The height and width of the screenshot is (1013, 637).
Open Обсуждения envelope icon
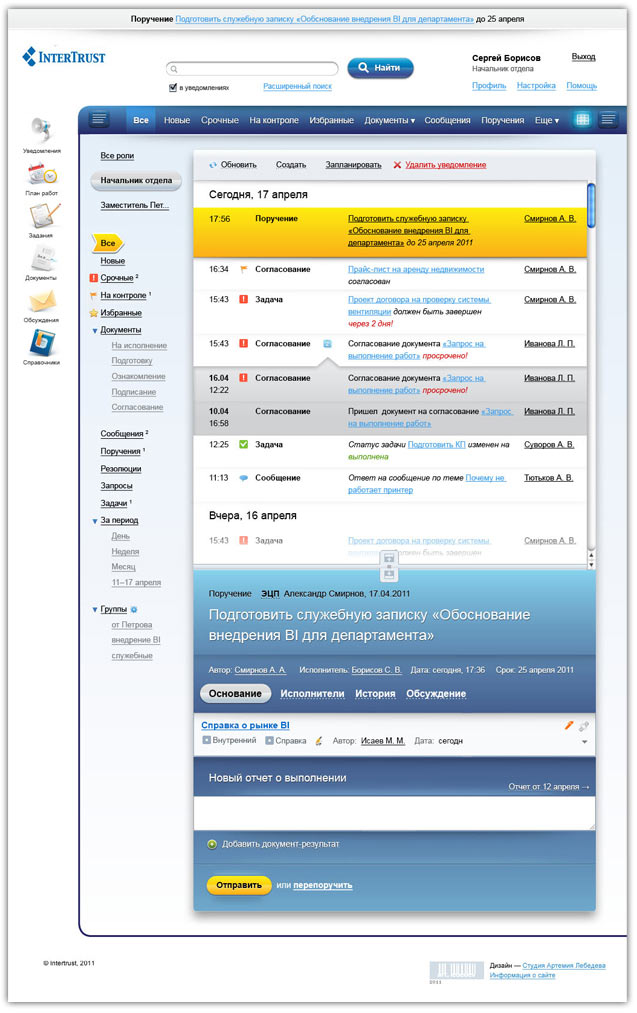41,300
